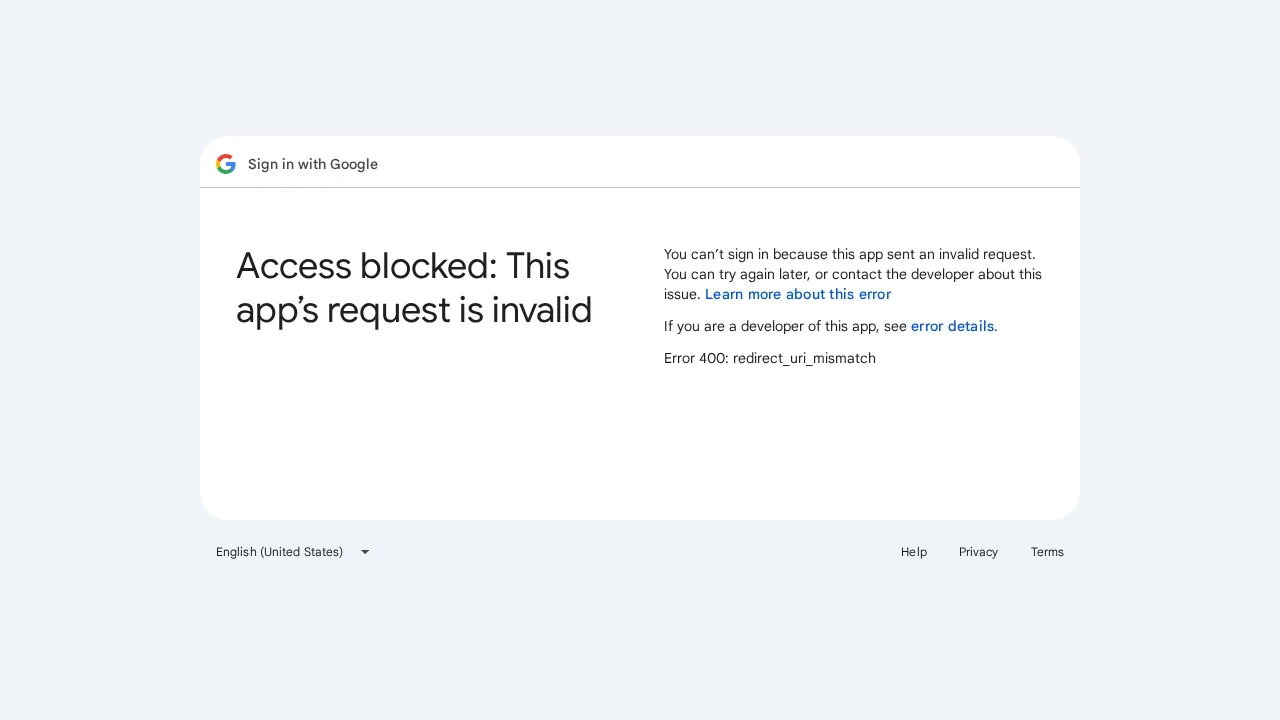Go to the Terms footer link
Screen dimensions: 1280x720
pos(1047,552)
